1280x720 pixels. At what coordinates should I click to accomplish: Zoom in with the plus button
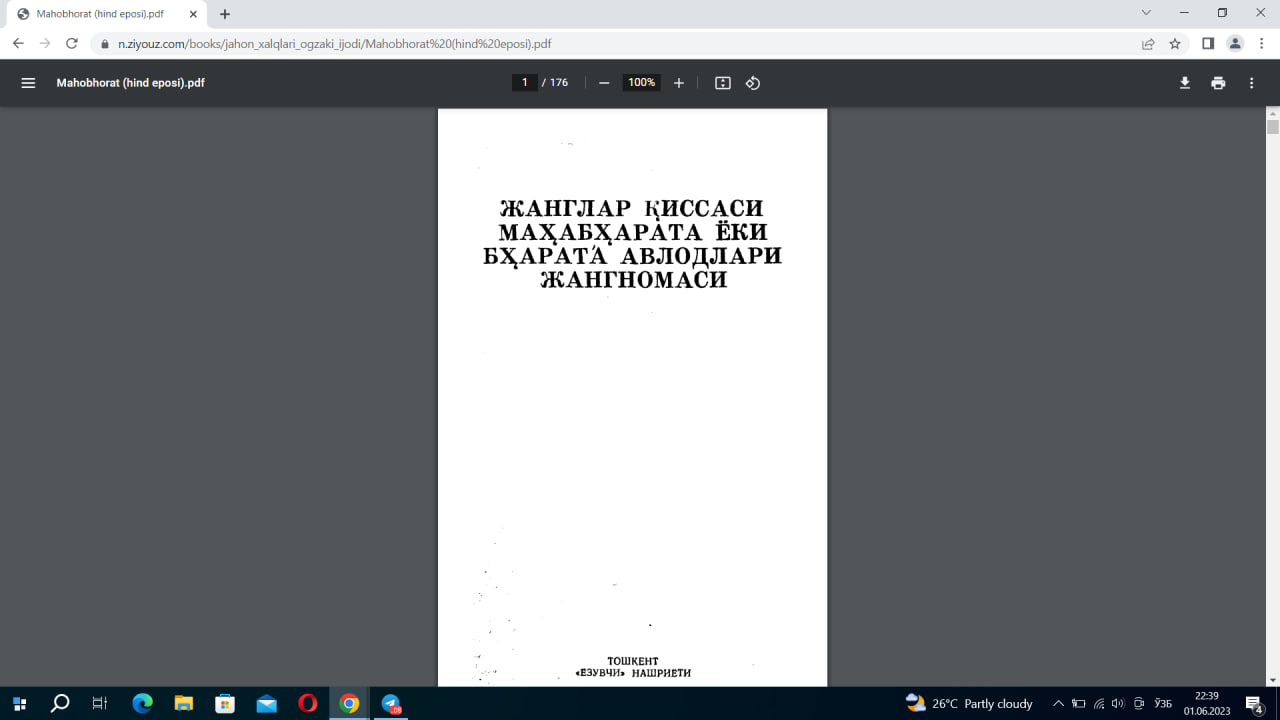point(679,83)
